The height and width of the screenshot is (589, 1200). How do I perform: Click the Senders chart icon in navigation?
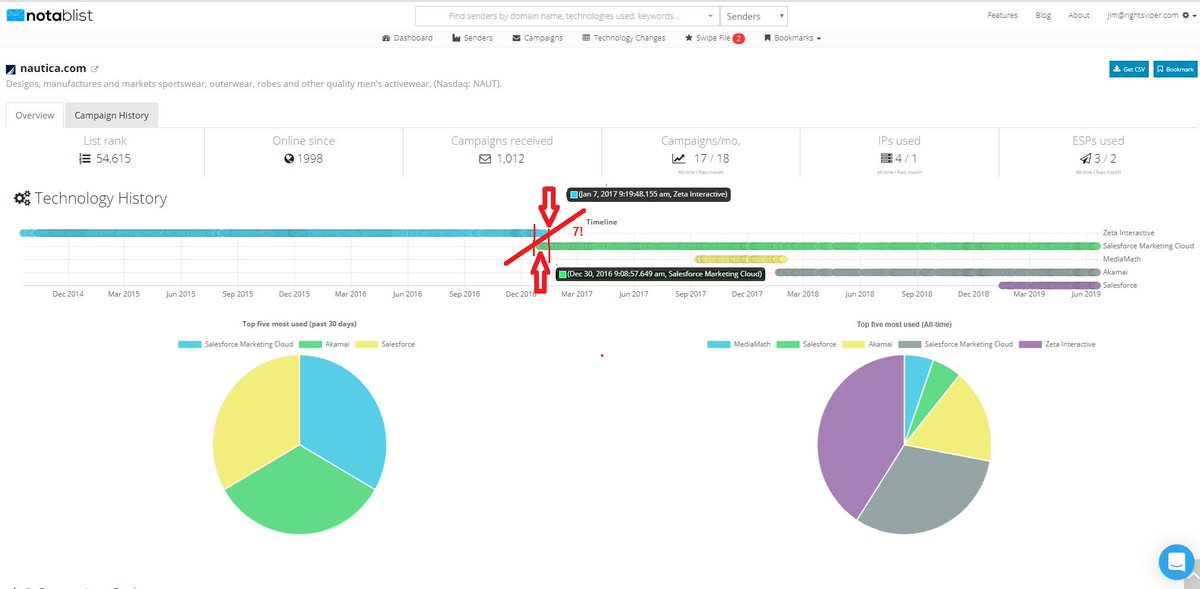pos(457,36)
